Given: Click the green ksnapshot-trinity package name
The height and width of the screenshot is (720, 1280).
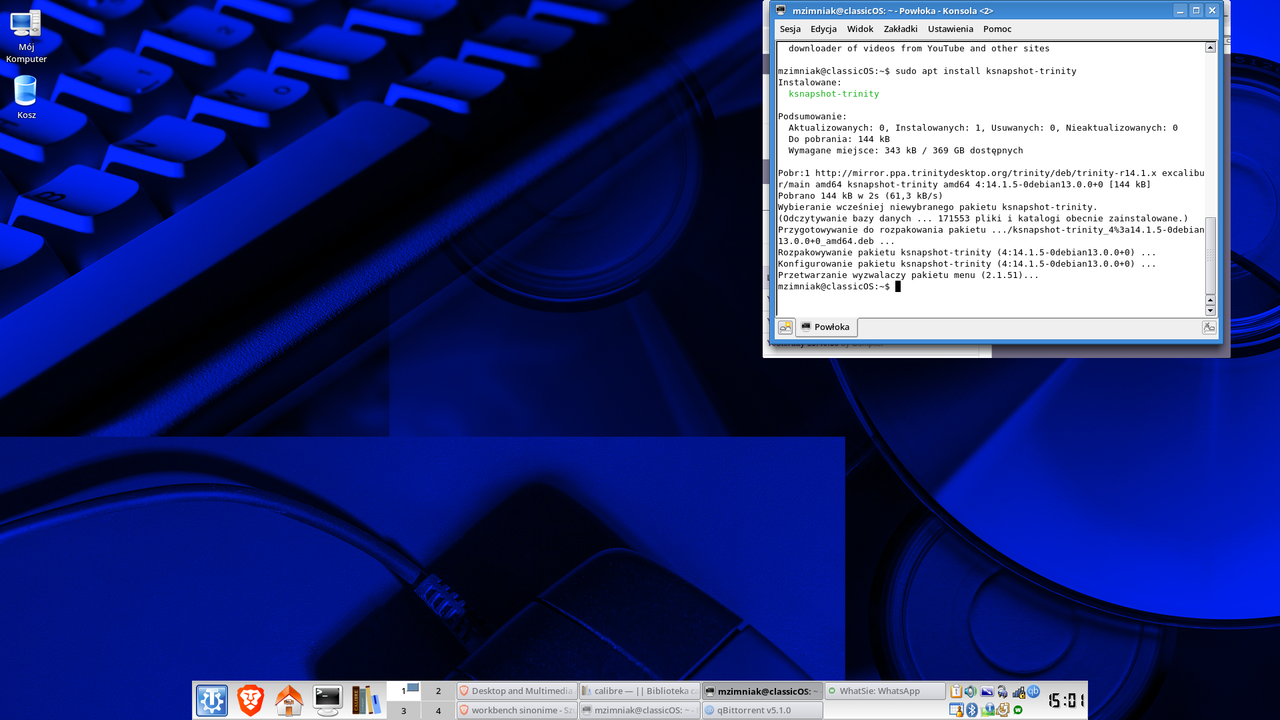Looking at the screenshot, I should (x=834, y=94).
